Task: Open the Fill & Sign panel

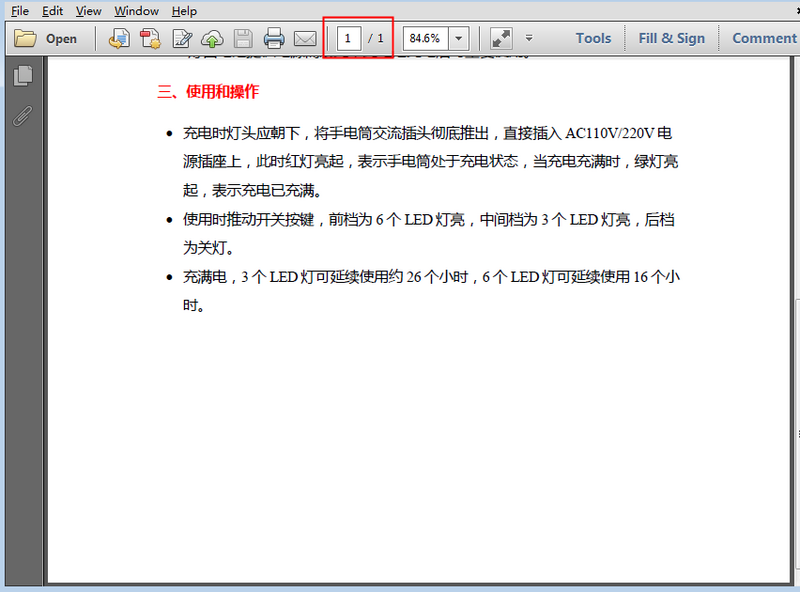Action: coord(671,38)
